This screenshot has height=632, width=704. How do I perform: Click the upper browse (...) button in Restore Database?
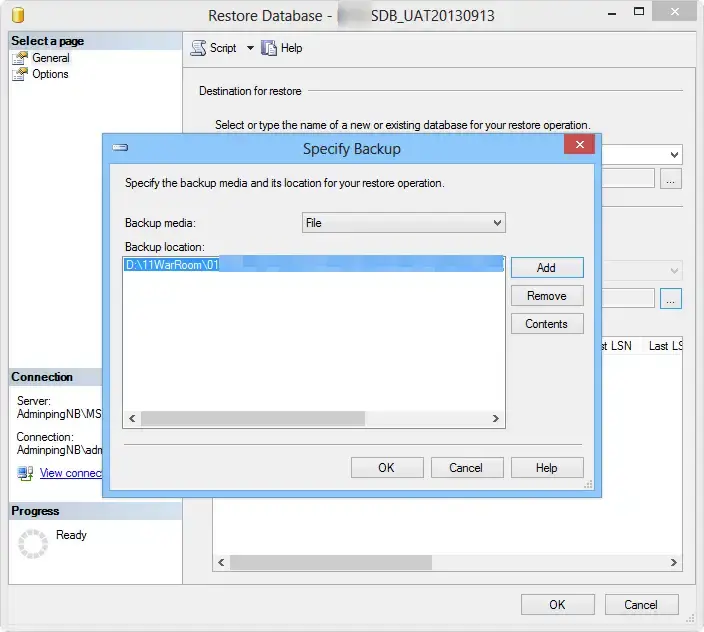[670, 179]
